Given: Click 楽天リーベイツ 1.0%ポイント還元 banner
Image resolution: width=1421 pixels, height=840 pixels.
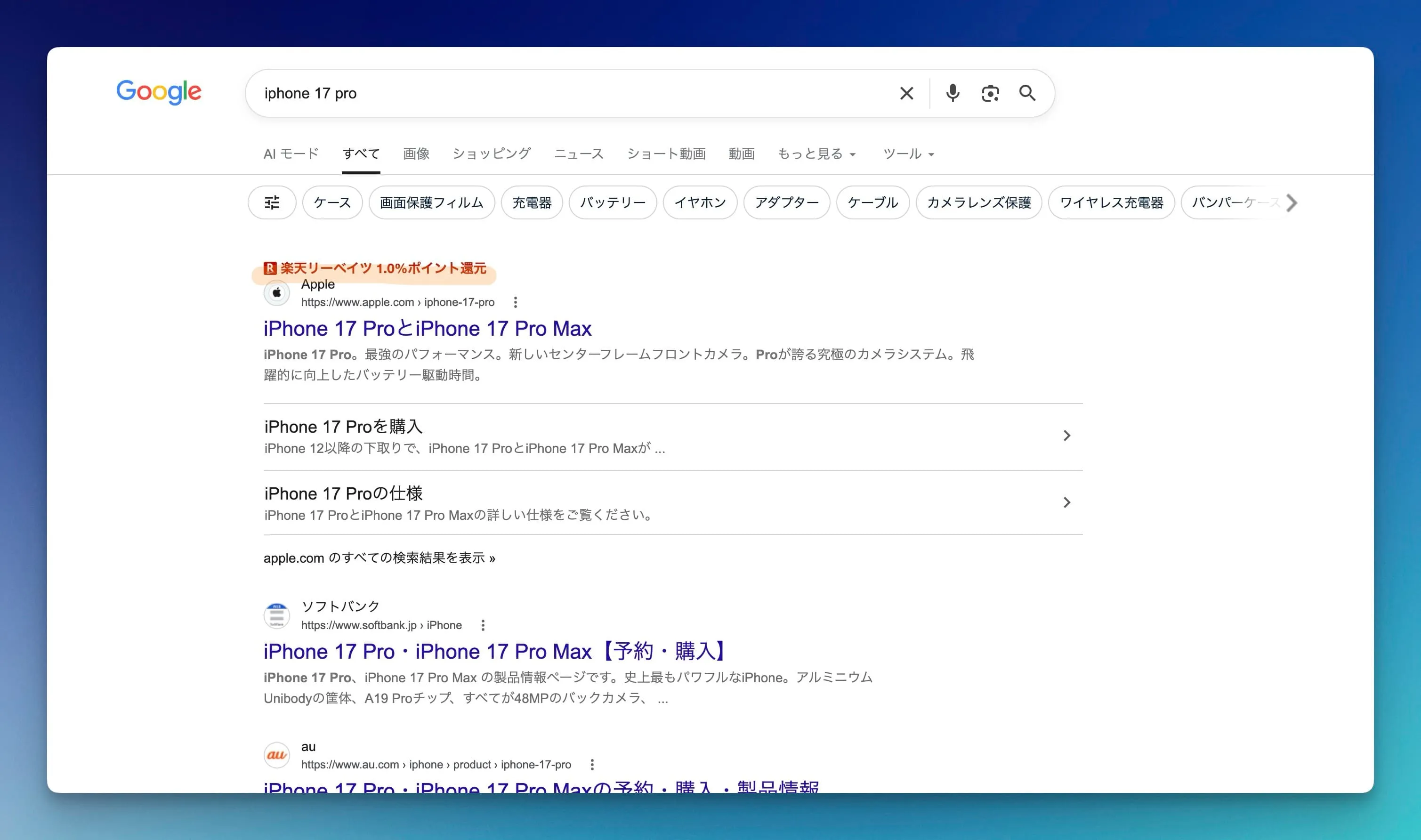Looking at the screenshot, I should click(375, 268).
